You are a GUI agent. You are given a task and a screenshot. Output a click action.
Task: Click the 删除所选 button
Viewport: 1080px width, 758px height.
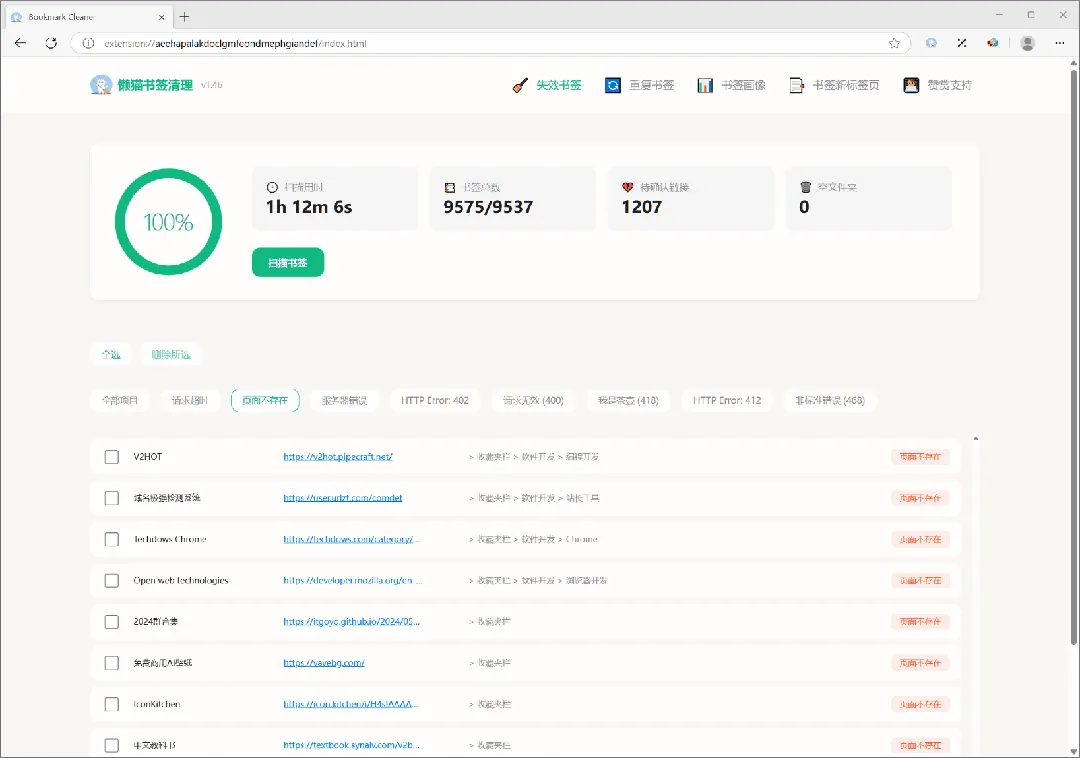pos(171,355)
